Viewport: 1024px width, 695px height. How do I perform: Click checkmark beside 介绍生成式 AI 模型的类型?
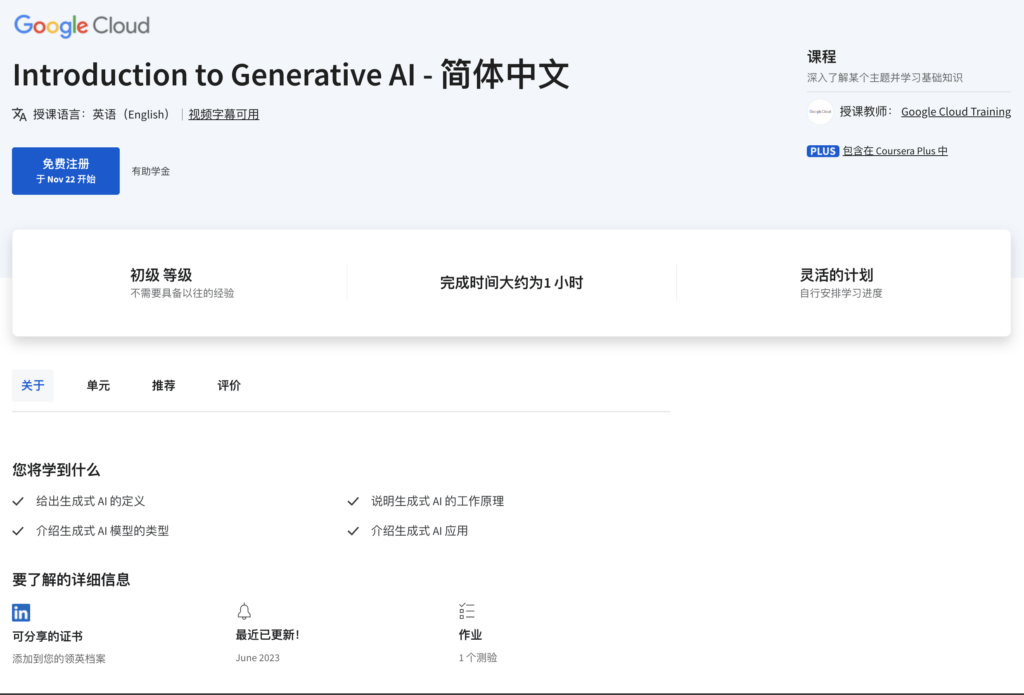point(18,531)
